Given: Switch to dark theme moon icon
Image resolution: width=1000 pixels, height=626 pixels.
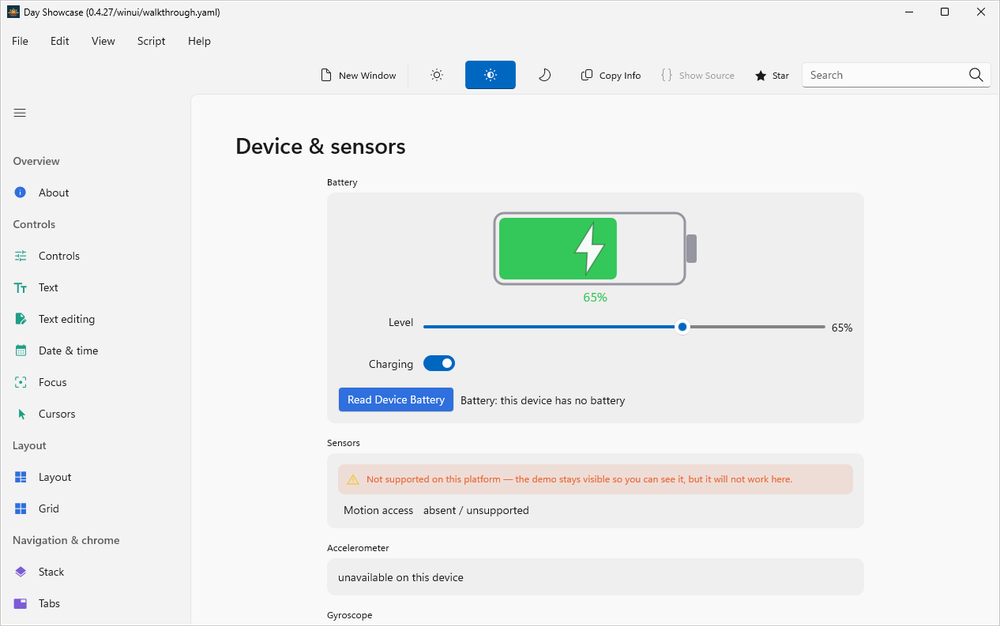Looking at the screenshot, I should click(544, 75).
